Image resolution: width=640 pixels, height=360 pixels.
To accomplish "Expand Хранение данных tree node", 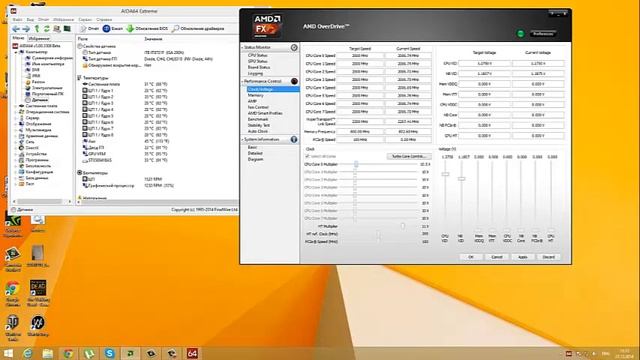I will click(16, 136).
